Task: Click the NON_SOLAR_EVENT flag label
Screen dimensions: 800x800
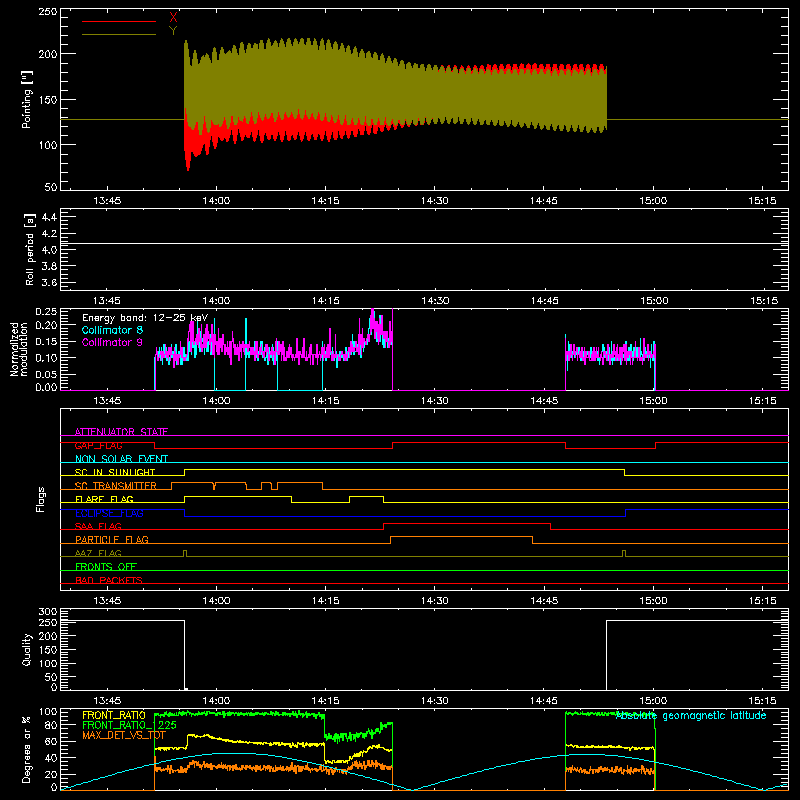Action: (121, 459)
